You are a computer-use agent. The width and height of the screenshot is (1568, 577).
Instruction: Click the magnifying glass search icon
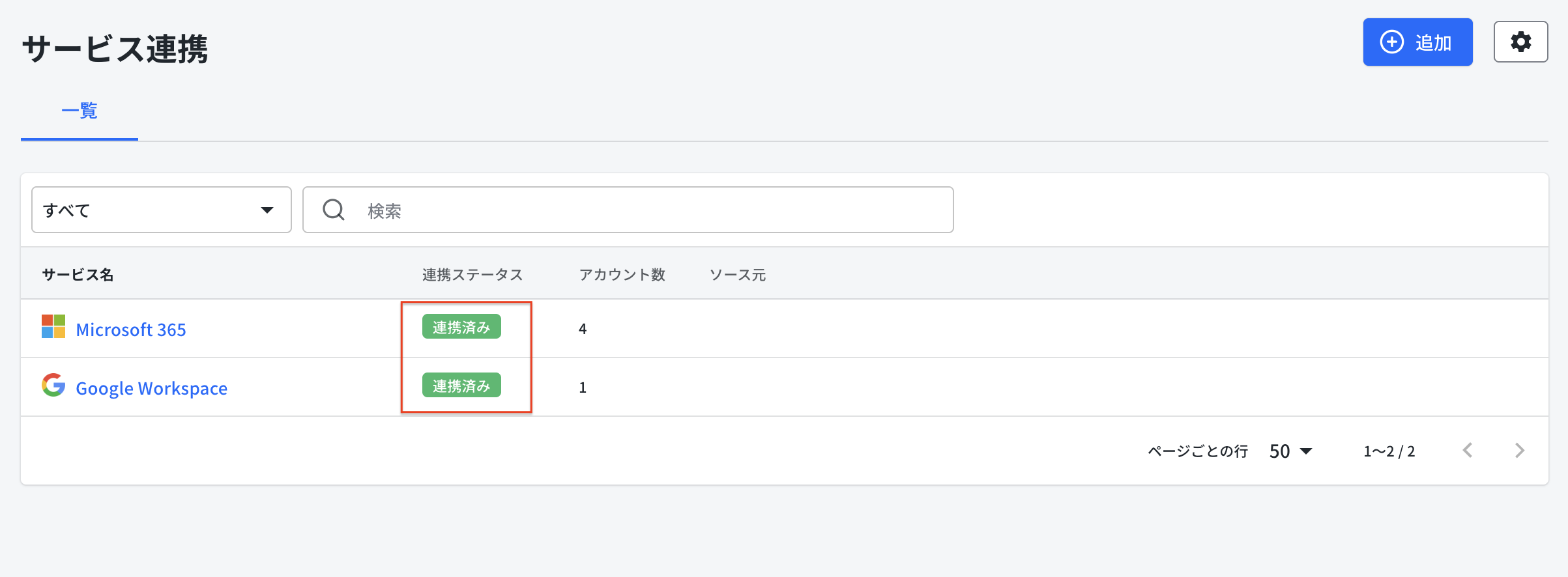pos(334,210)
